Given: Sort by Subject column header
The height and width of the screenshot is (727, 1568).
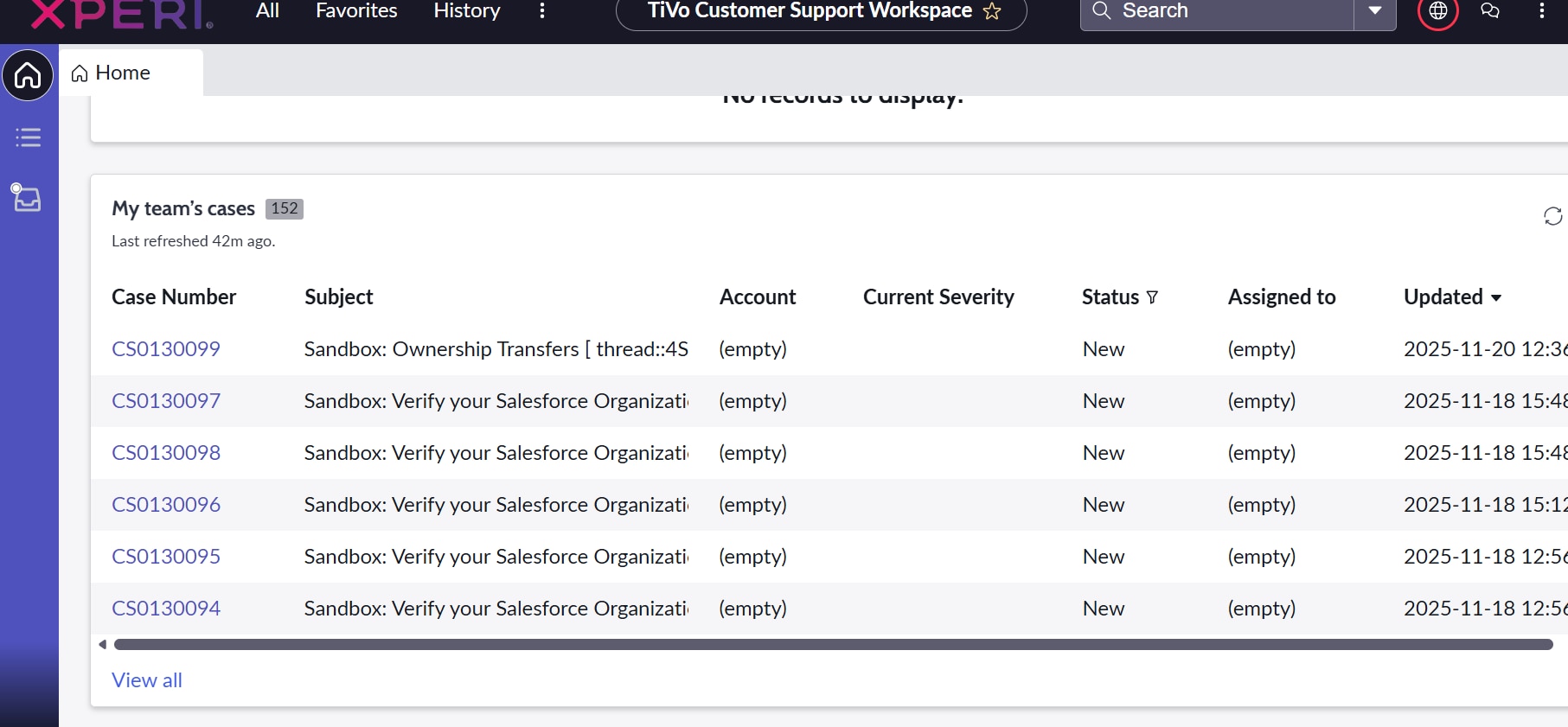Looking at the screenshot, I should (x=339, y=297).
